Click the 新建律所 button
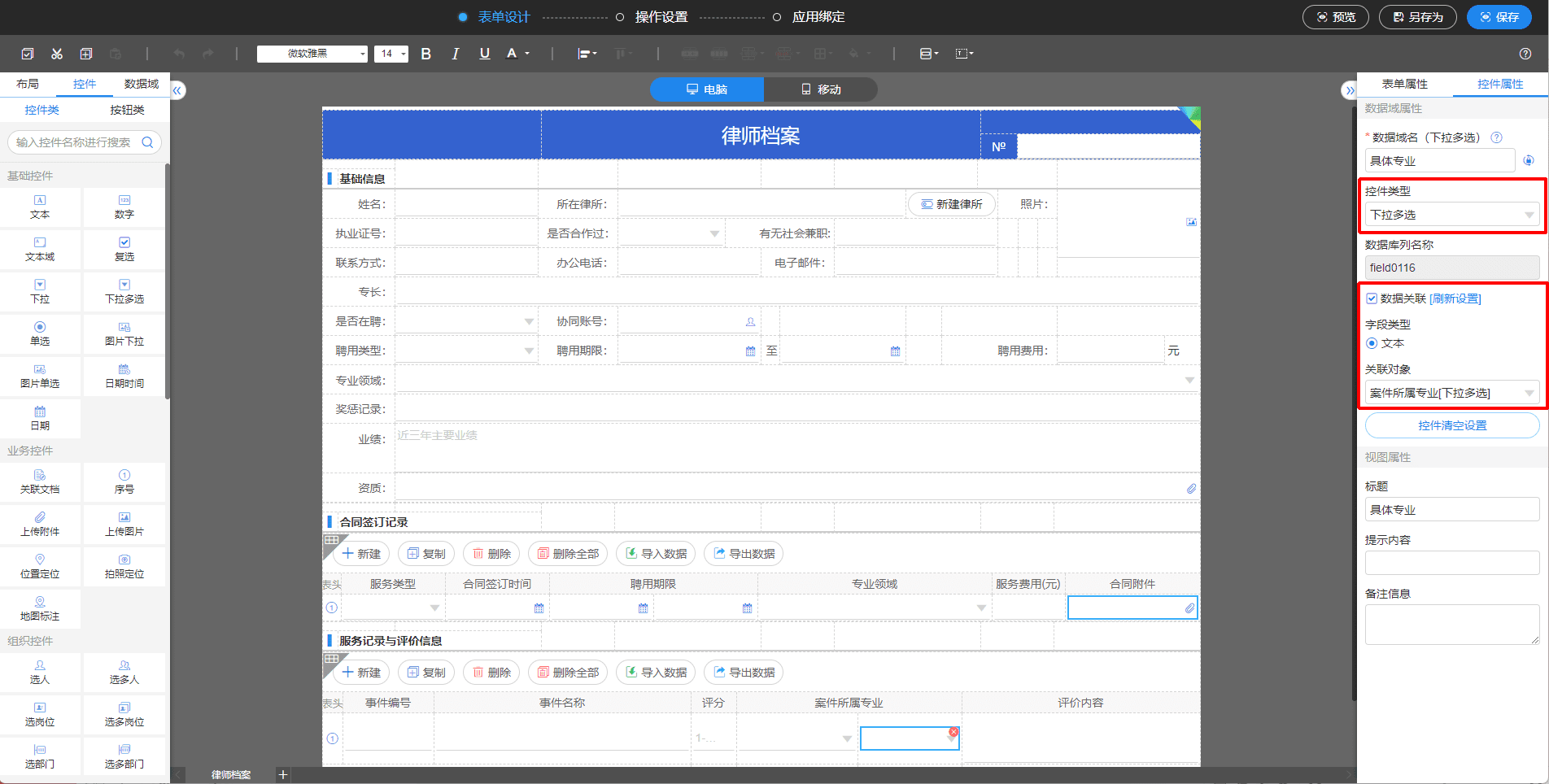 pyautogui.click(x=951, y=204)
